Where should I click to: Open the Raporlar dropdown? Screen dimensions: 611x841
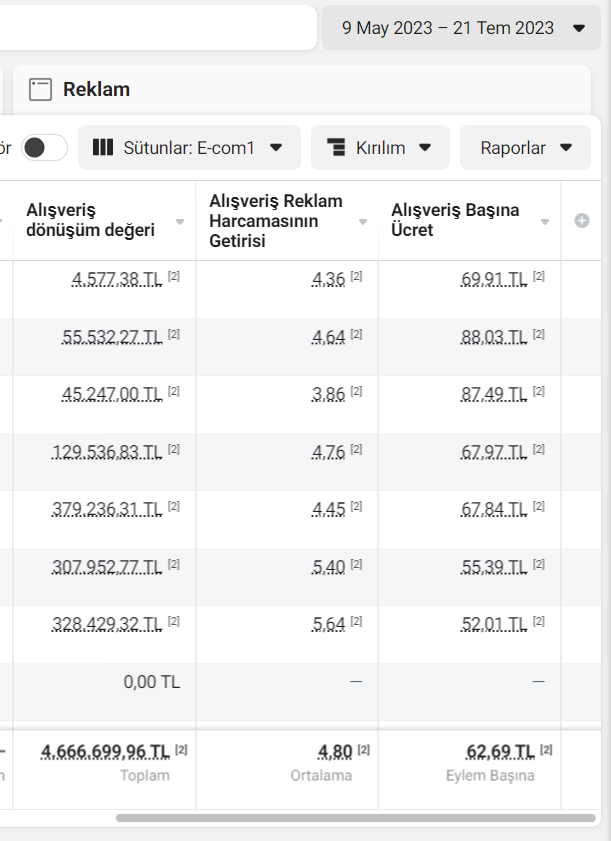pos(525,147)
